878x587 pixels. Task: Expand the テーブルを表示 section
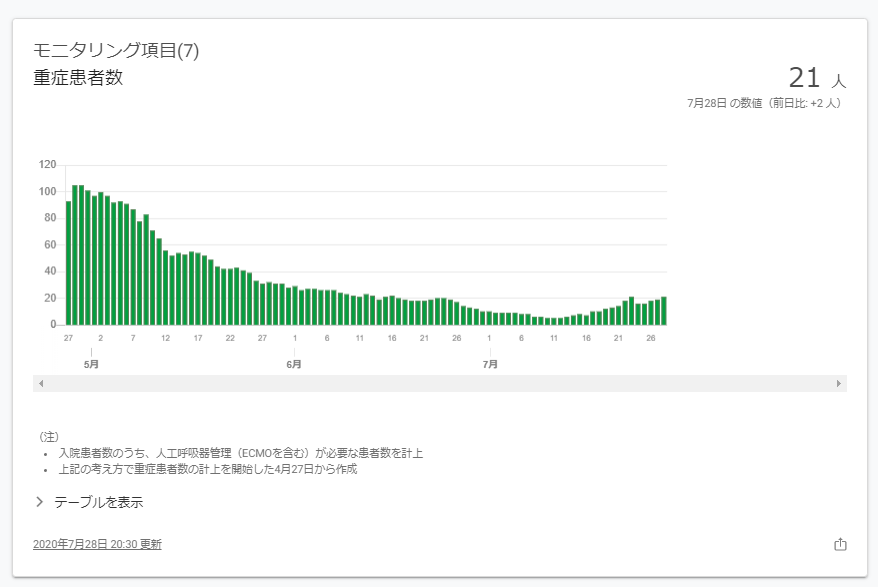pyautogui.click(x=90, y=502)
